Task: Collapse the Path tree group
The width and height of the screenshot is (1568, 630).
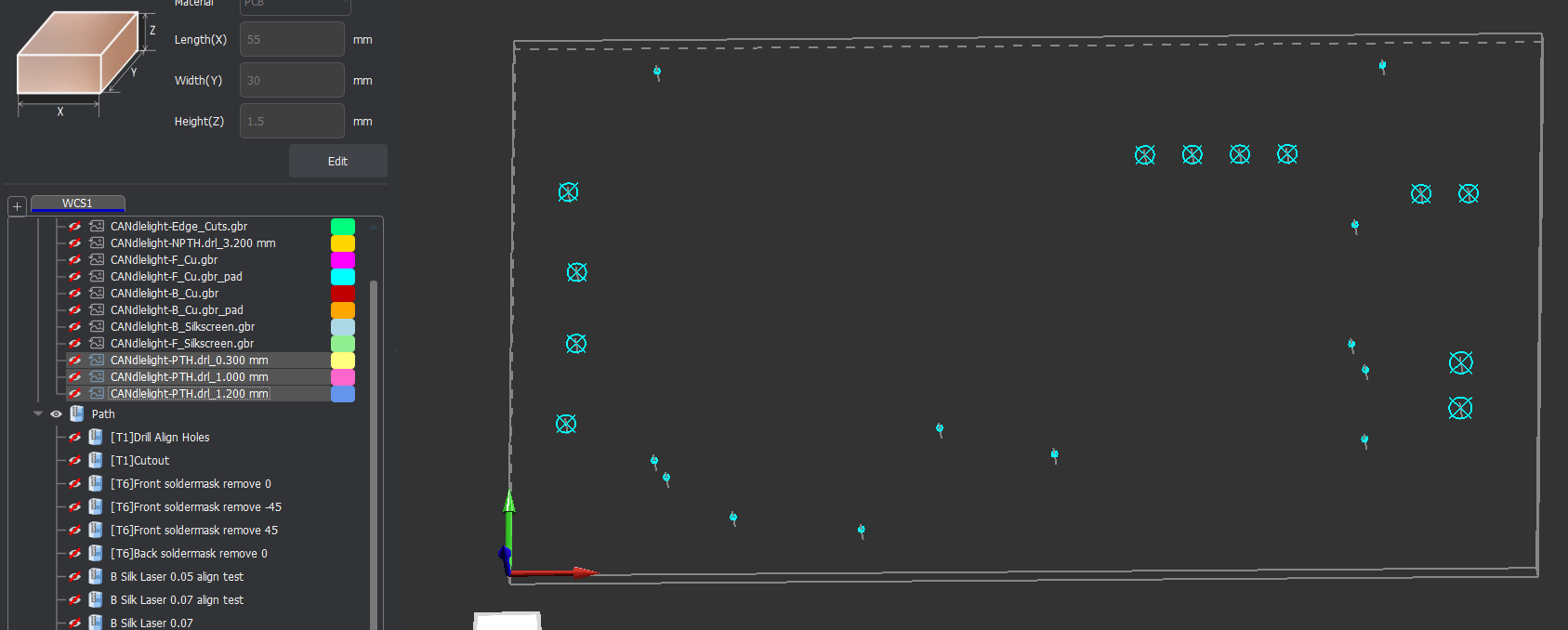Action: (x=38, y=413)
